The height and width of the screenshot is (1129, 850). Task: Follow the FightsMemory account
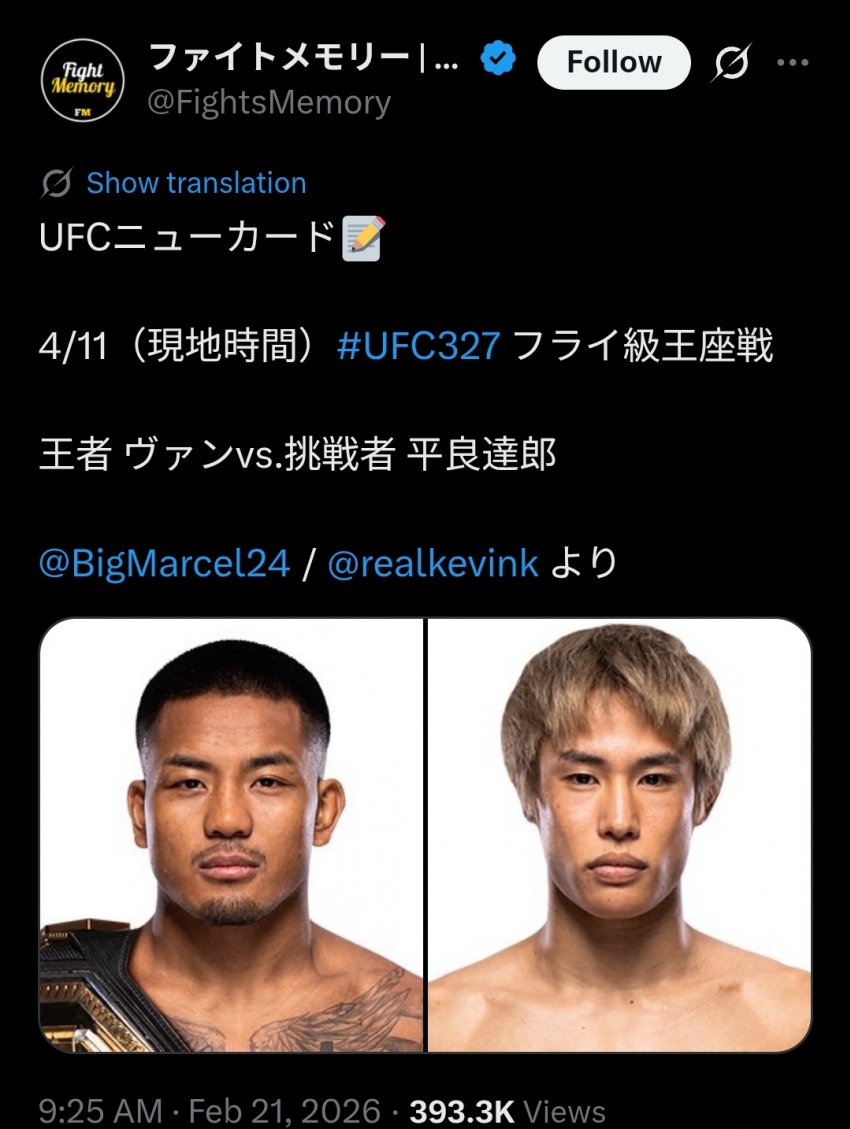pos(614,63)
